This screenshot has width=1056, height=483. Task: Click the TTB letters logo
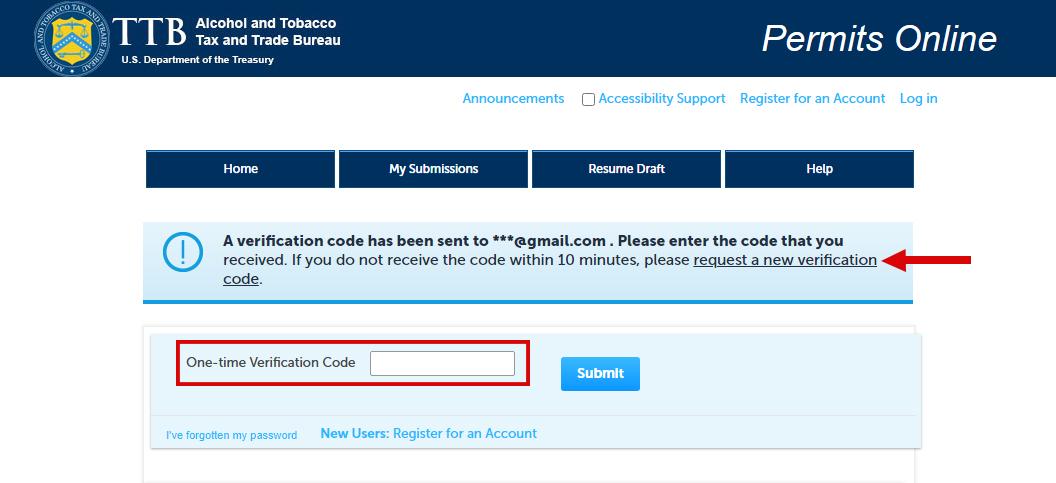coord(149,33)
